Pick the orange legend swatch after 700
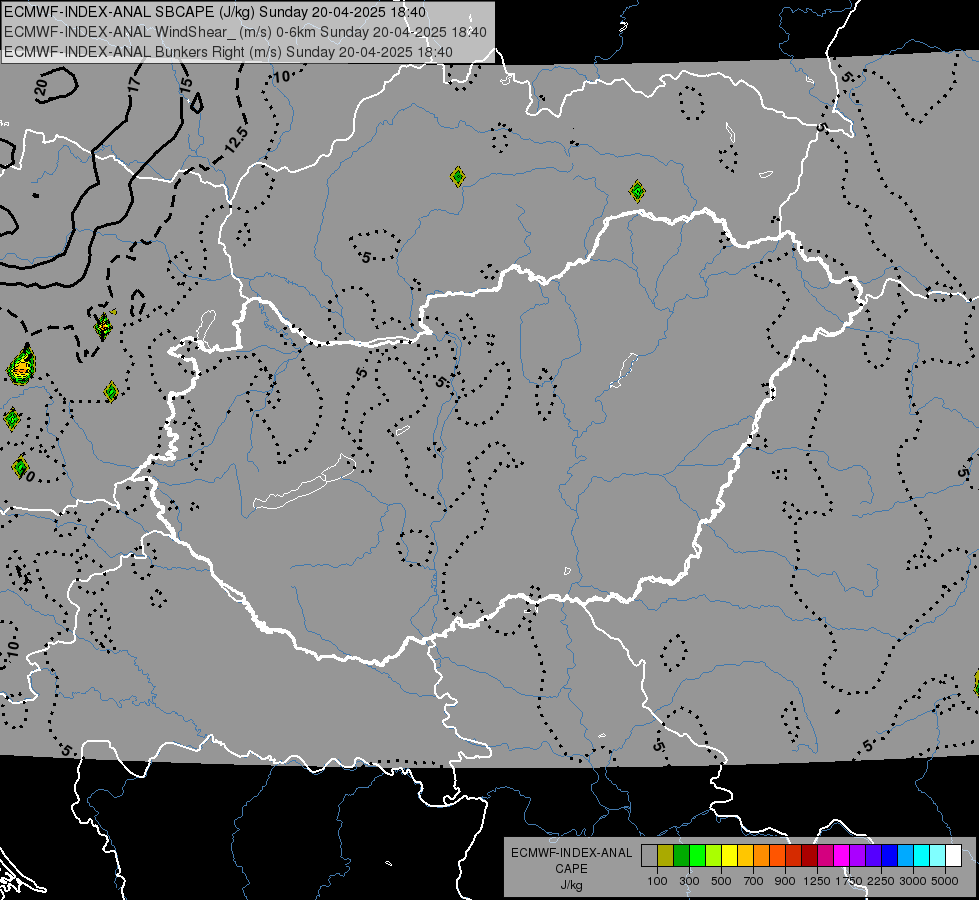The width and height of the screenshot is (979, 900). [761, 855]
